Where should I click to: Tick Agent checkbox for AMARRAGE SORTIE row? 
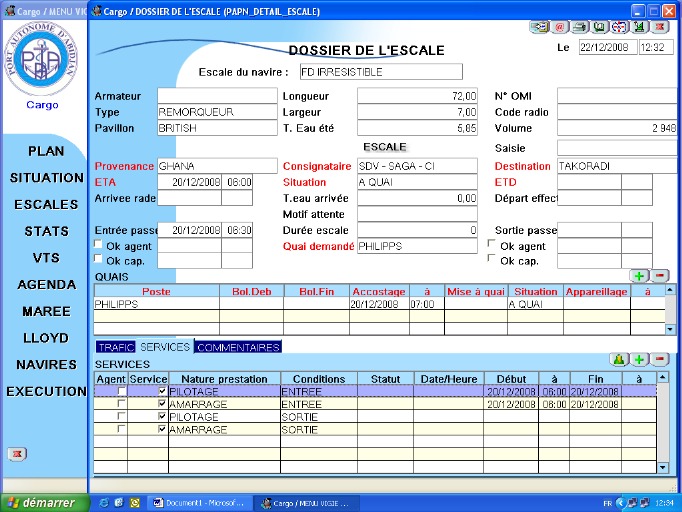pyautogui.click(x=121, y=429)
